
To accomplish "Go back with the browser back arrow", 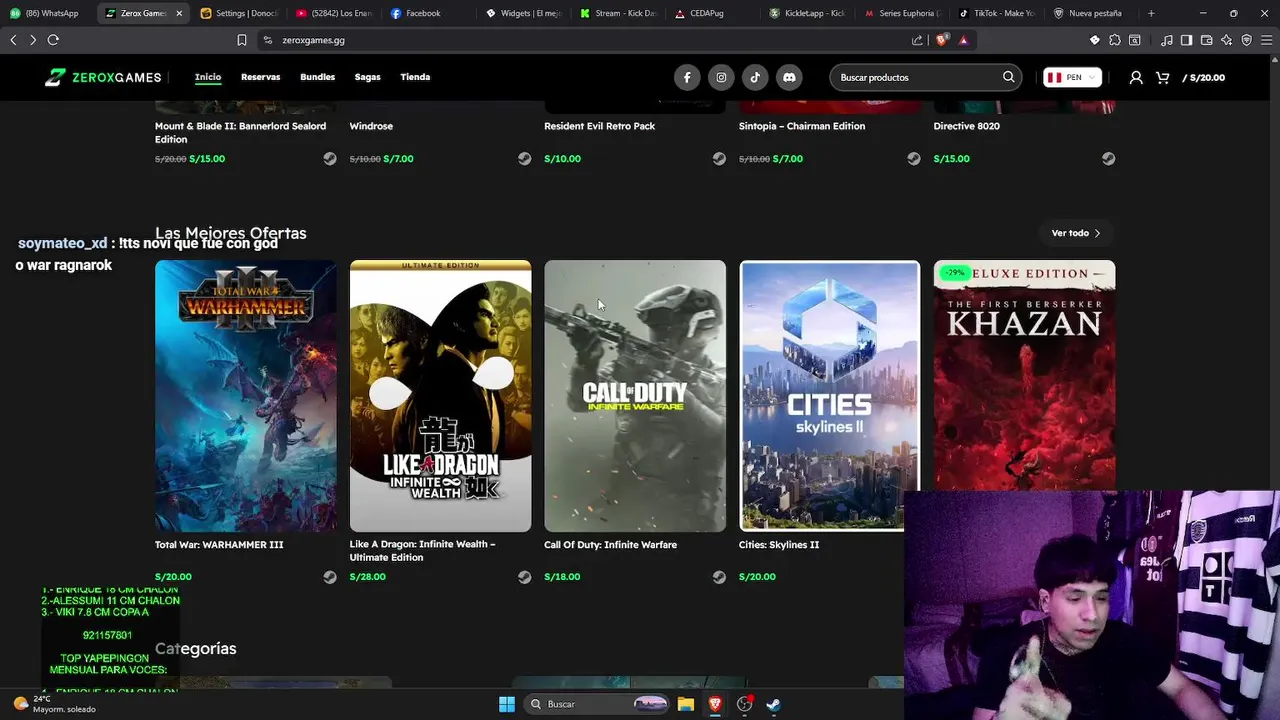I will coord(13,40).
